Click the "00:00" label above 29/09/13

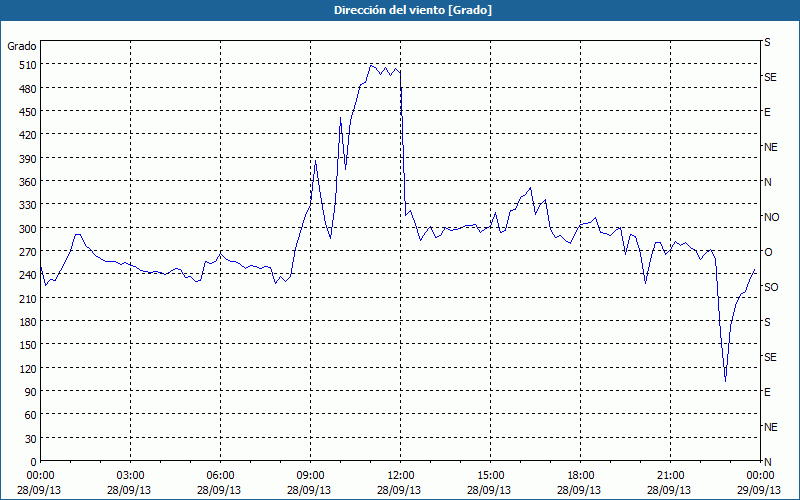click(760, 476)
